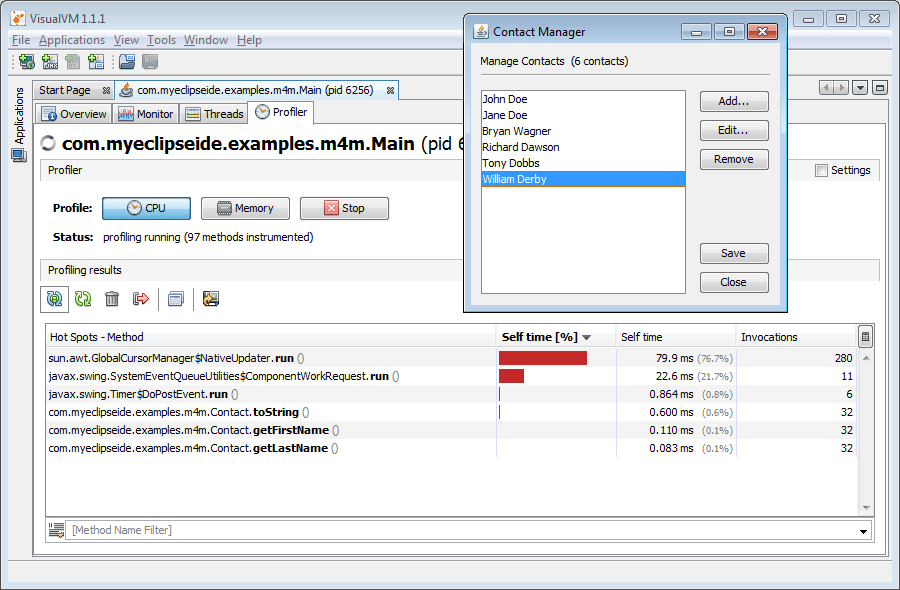This screenshot has width=900, height=590.
Task: Stop the running CPU profiler
Action: click(x=343, y=208)
